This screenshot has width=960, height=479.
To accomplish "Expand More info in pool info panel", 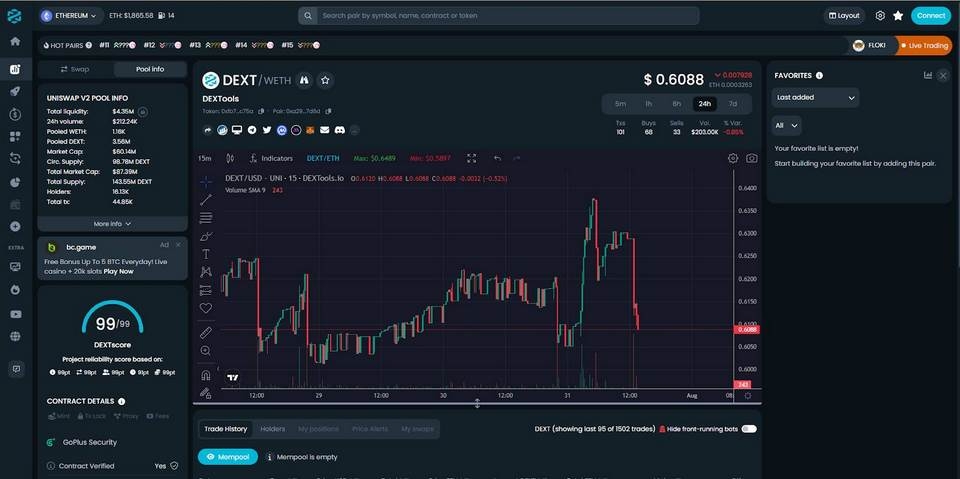I will tap(112, 224).
